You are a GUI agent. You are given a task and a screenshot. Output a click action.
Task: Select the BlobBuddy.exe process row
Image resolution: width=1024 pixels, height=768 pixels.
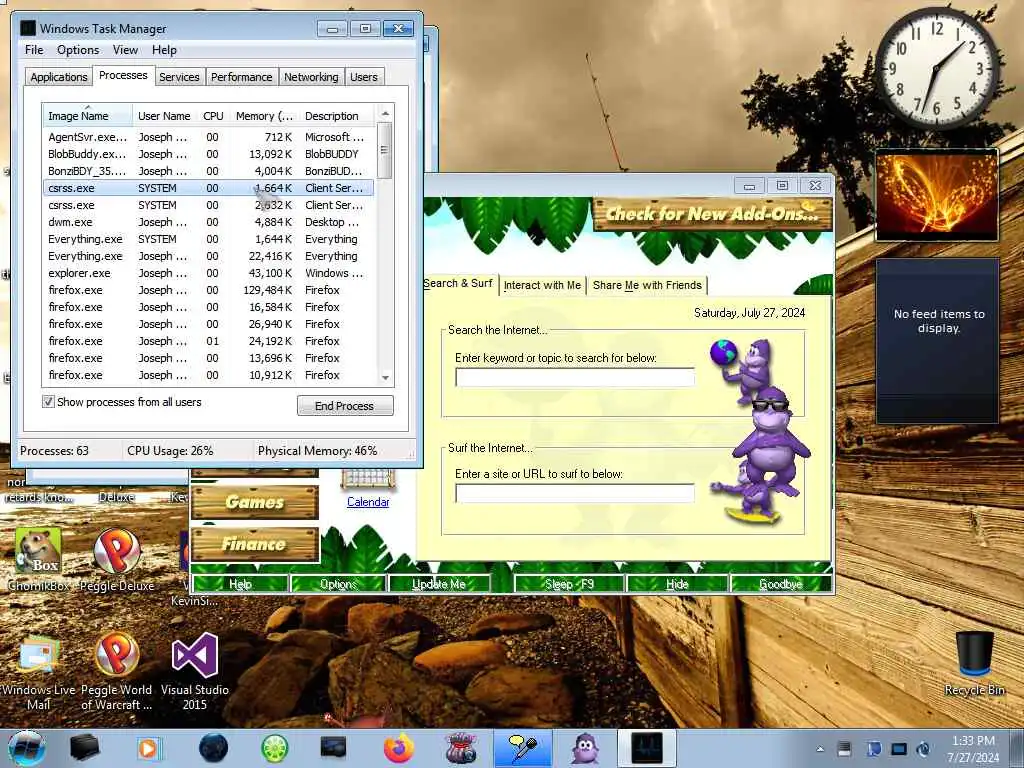[208, 154]
